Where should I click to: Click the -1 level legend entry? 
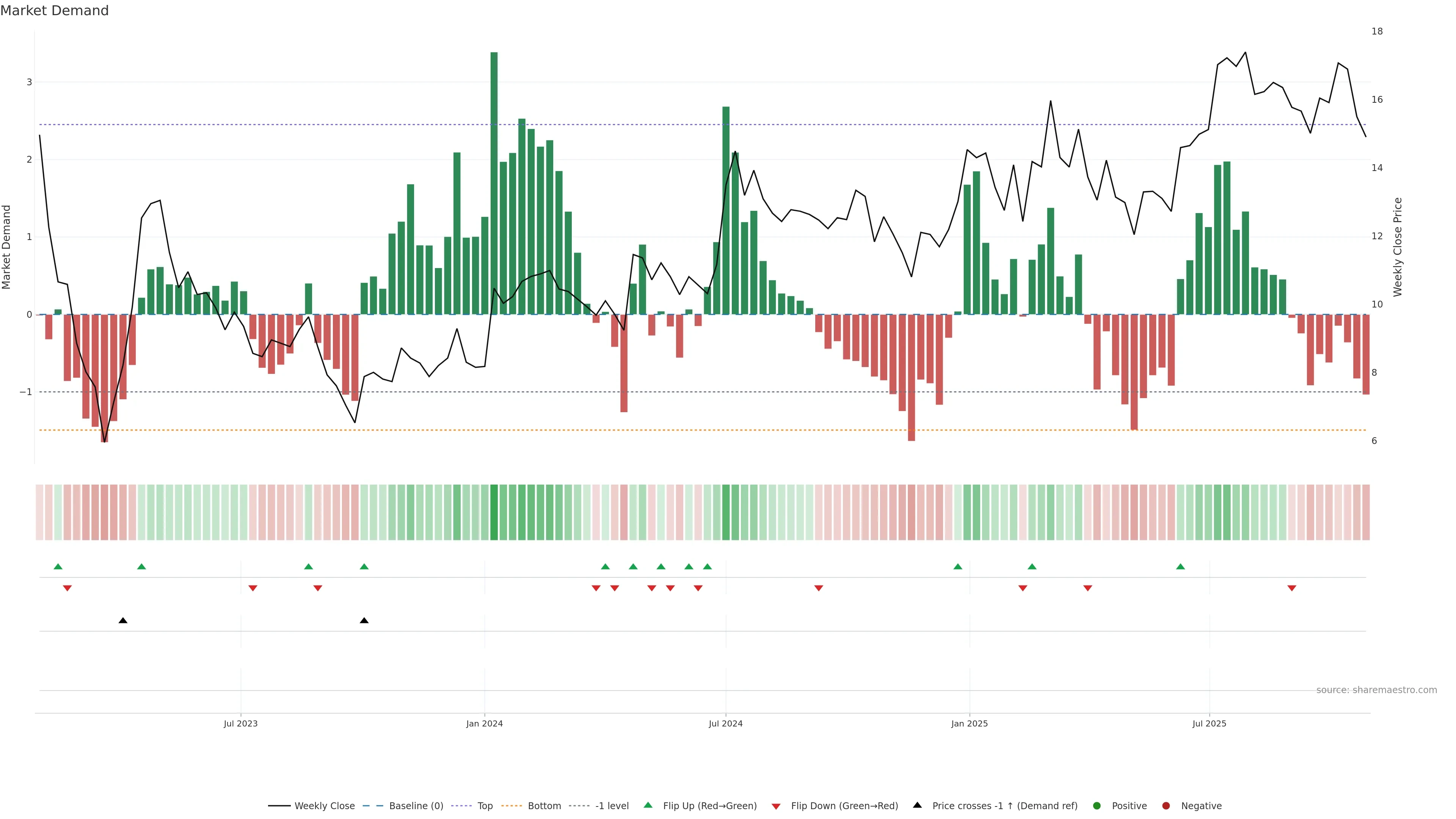[612, 805]
